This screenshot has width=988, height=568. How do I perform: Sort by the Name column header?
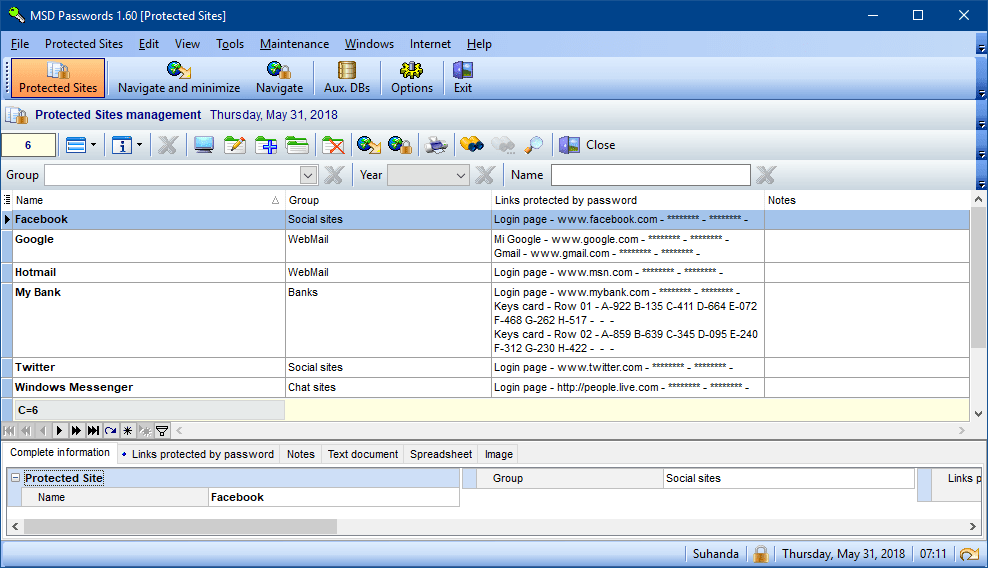[x=148, y=200]
